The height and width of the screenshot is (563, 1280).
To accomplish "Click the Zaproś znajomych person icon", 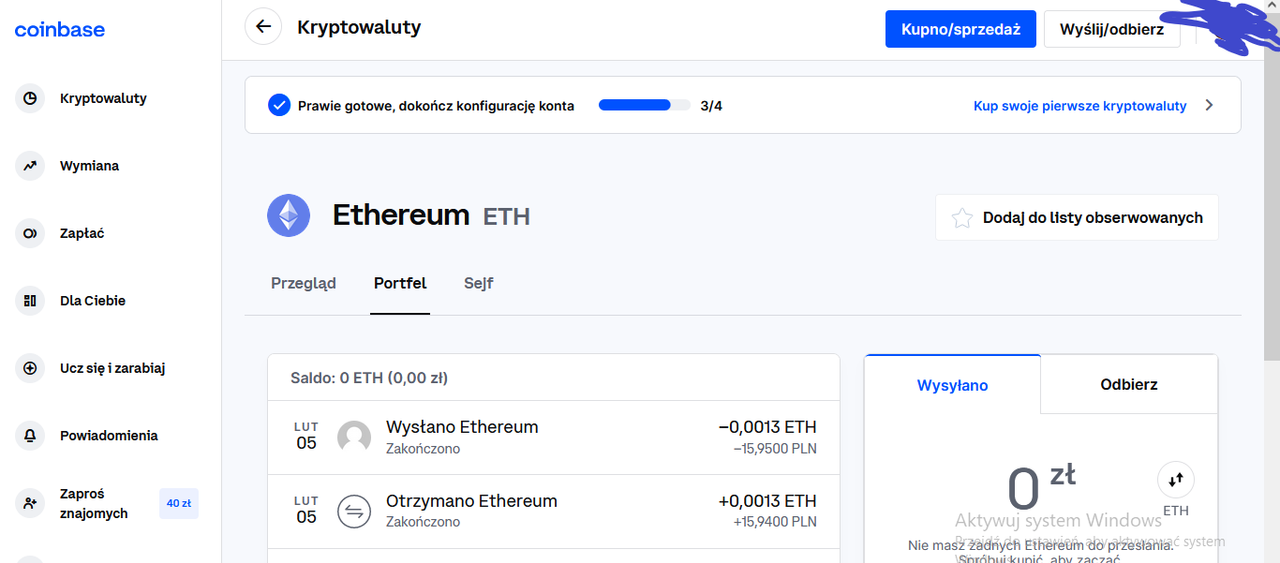I will (x=30, y=503).
